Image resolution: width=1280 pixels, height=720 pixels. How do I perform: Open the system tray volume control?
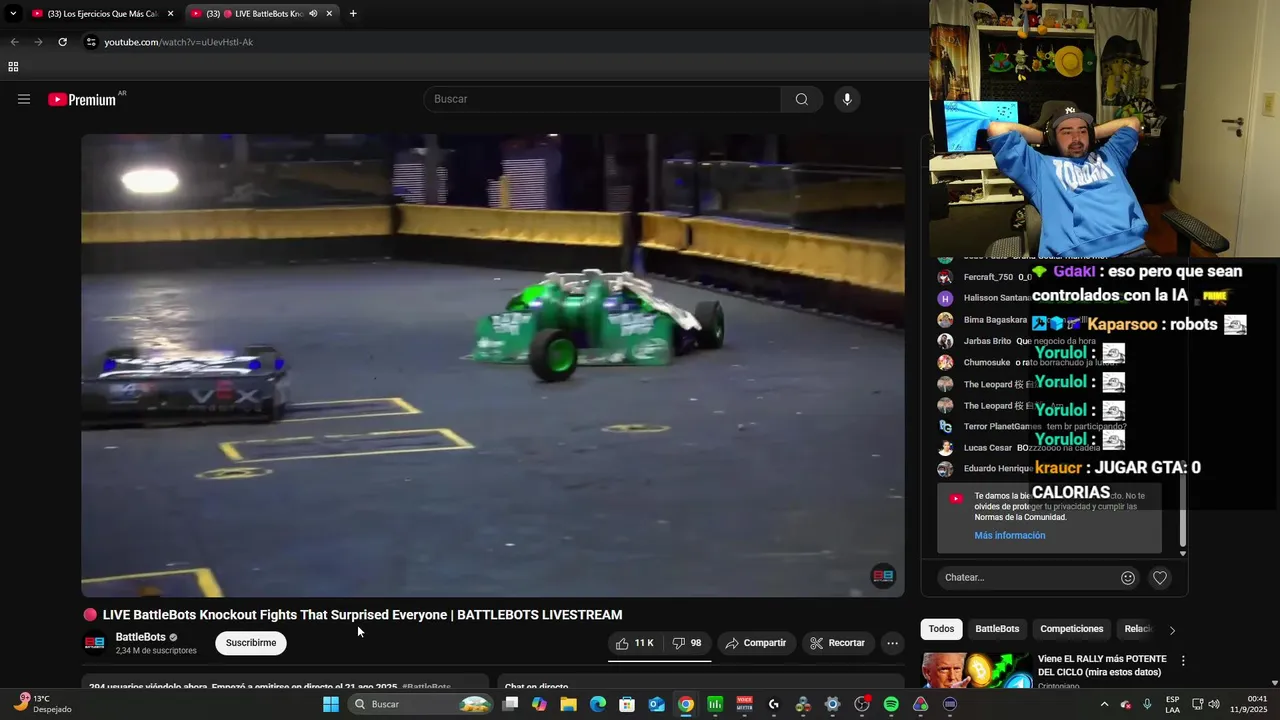[x=1214, y=704]
